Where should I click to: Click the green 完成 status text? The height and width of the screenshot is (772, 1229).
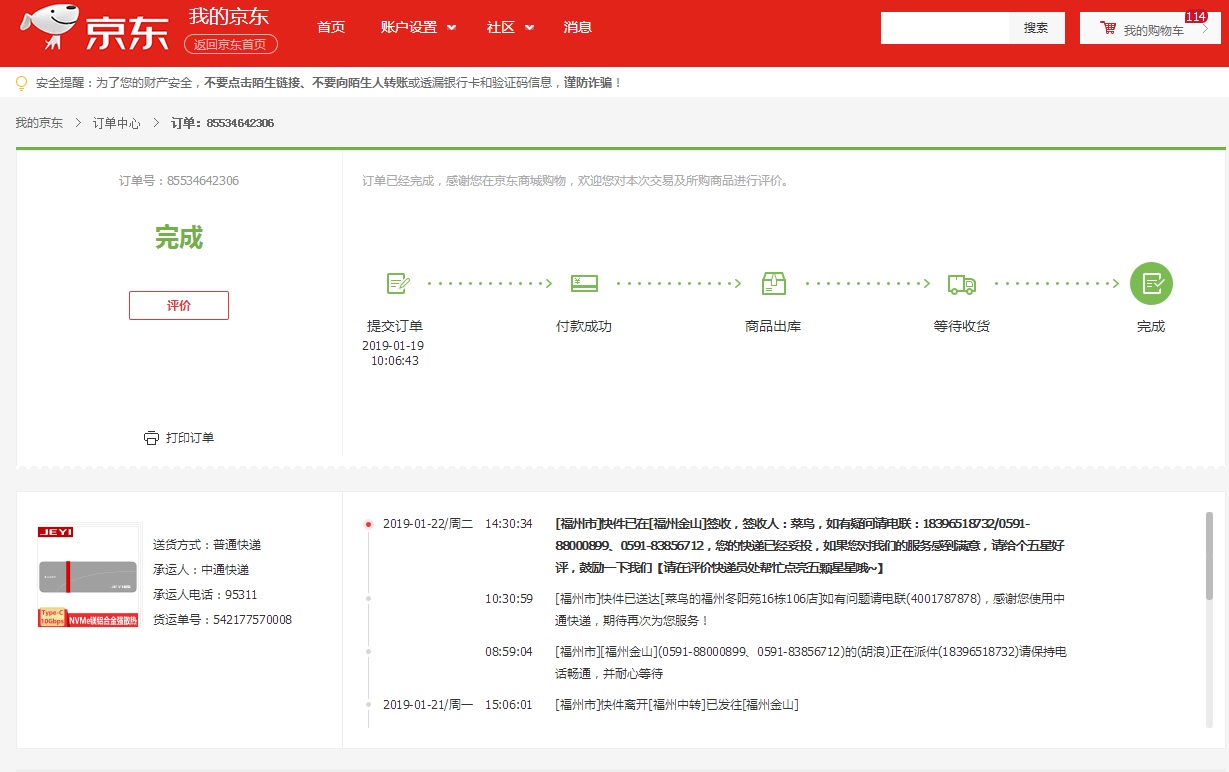(179, 238)
